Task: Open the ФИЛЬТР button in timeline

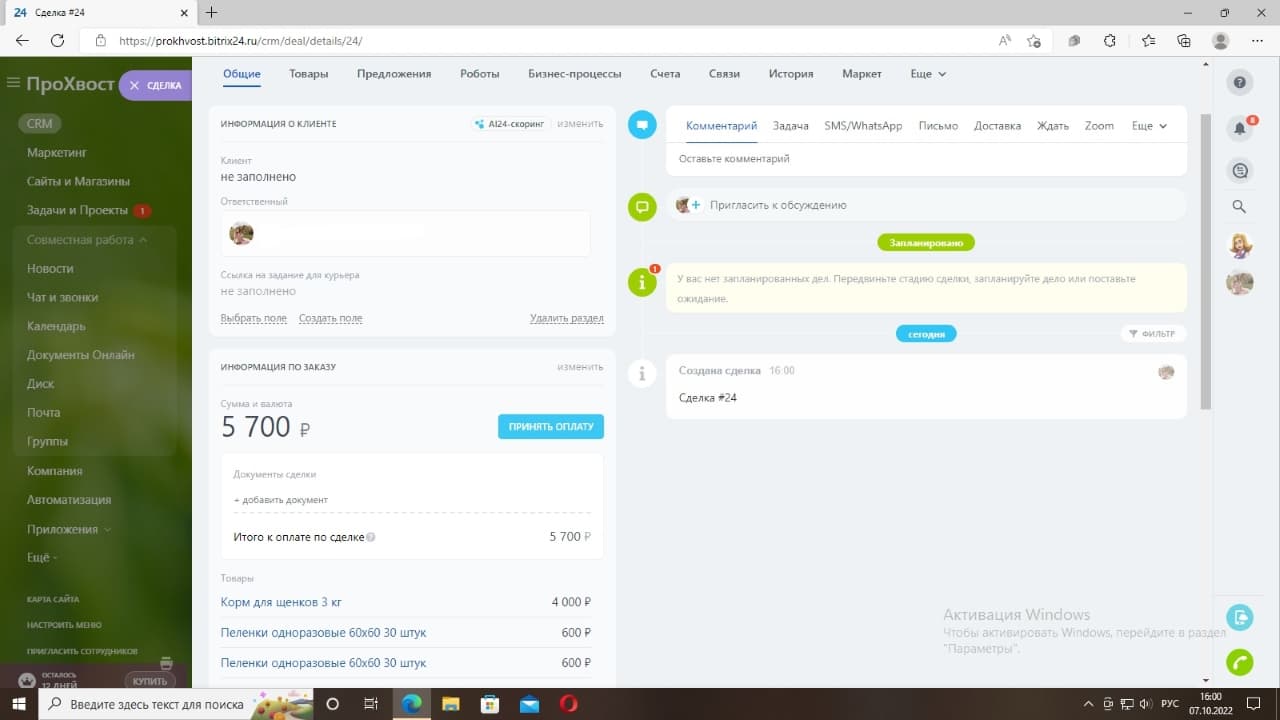Action: tap(1153, 334)
